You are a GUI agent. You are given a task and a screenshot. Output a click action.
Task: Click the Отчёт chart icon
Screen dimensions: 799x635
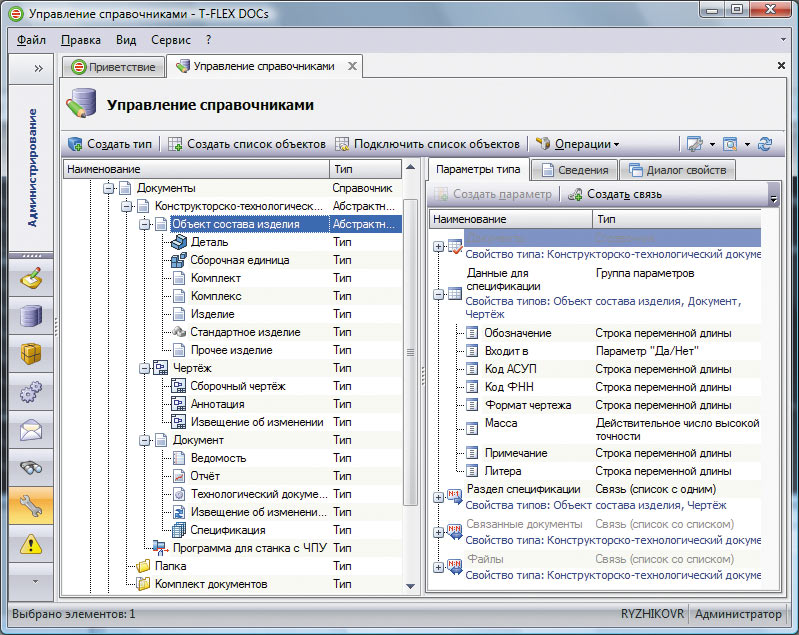179,476
